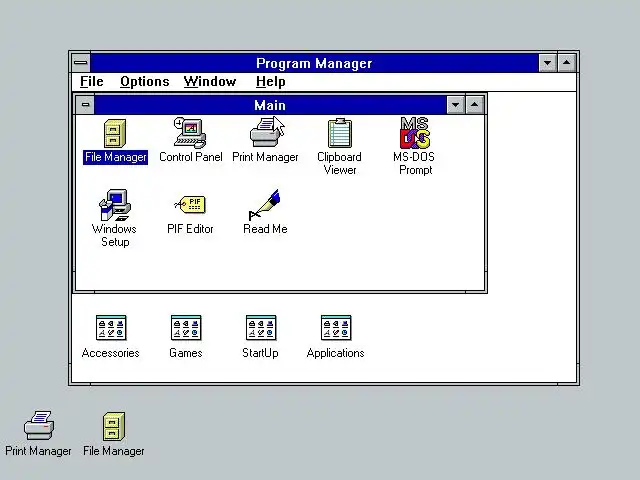
Task: Click the 'Windows Setup' label text
Action: (x=114, y=235)
